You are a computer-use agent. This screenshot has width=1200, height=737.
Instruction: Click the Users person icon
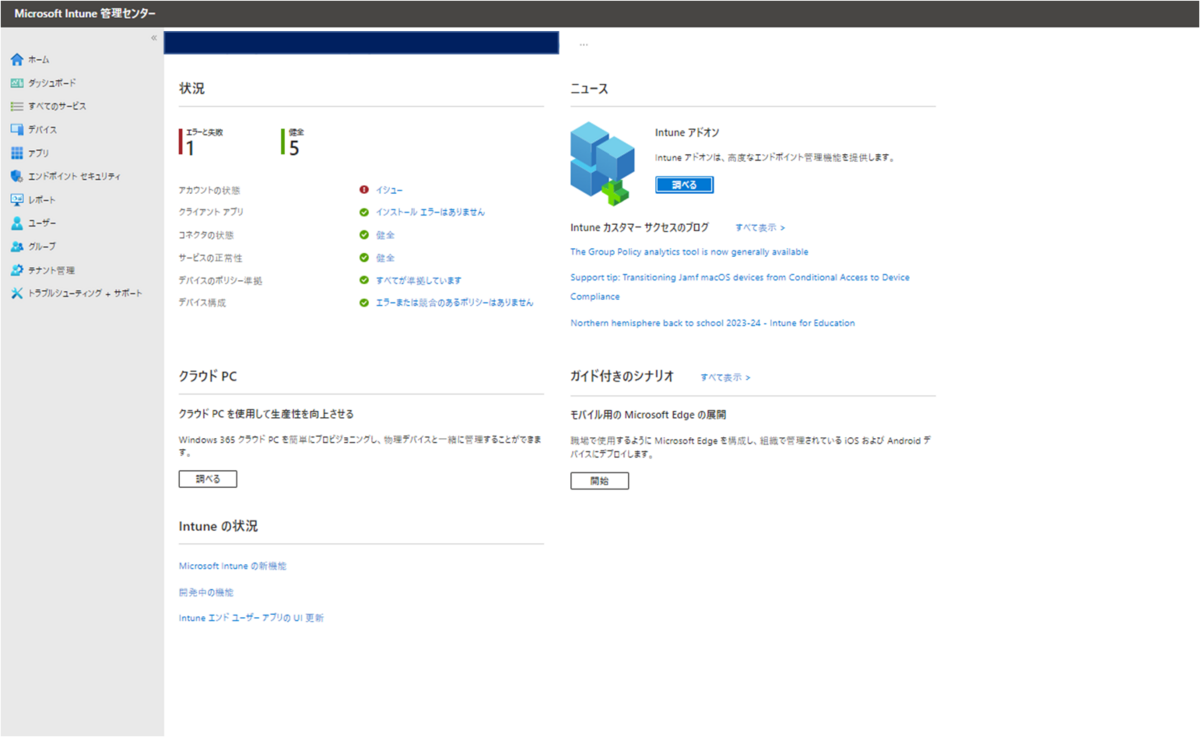point(16,223)
